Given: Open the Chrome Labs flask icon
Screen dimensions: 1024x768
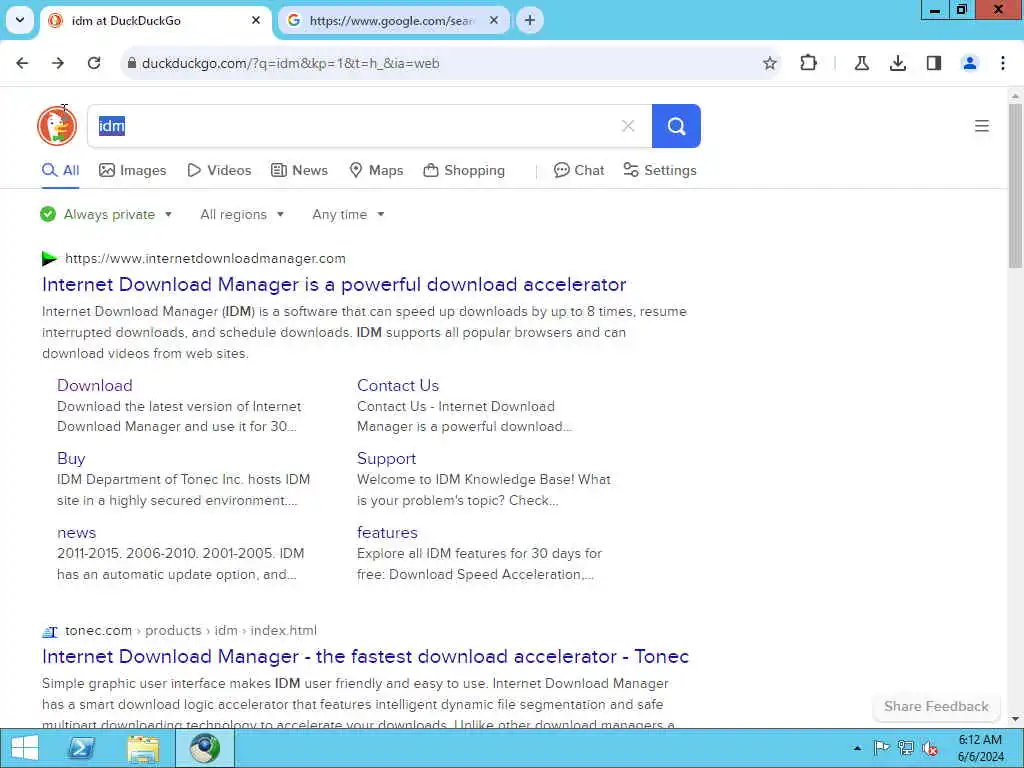Looking at the screenshot, I should tap(861, 63).
